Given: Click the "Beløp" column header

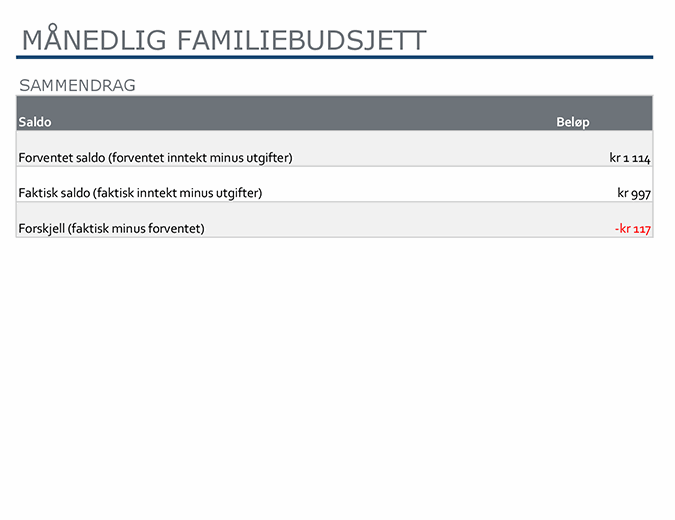Looking at the screenshot, I should tap(573, 122).
